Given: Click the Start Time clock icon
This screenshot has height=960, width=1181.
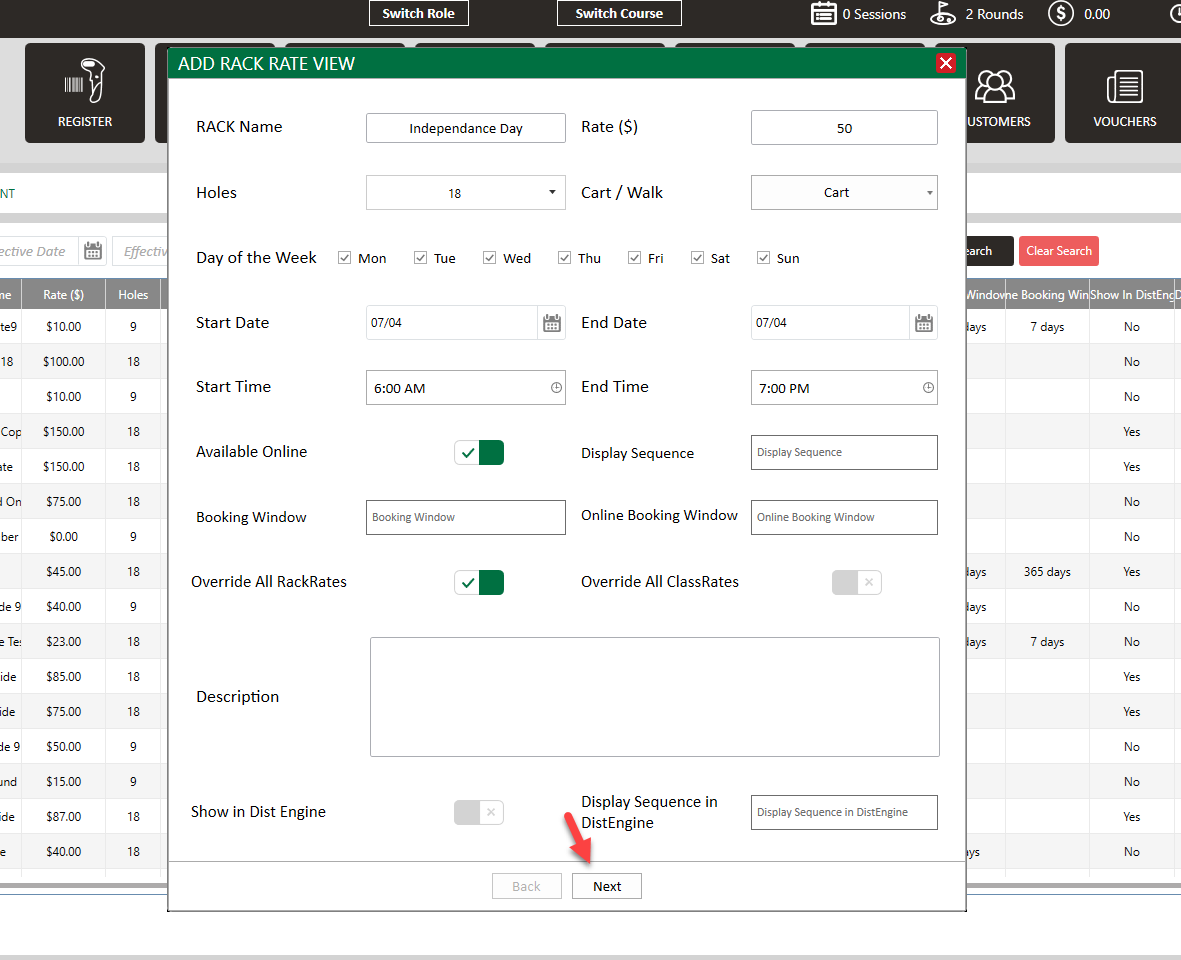Looking at the screenshot, I should (556, 388).
